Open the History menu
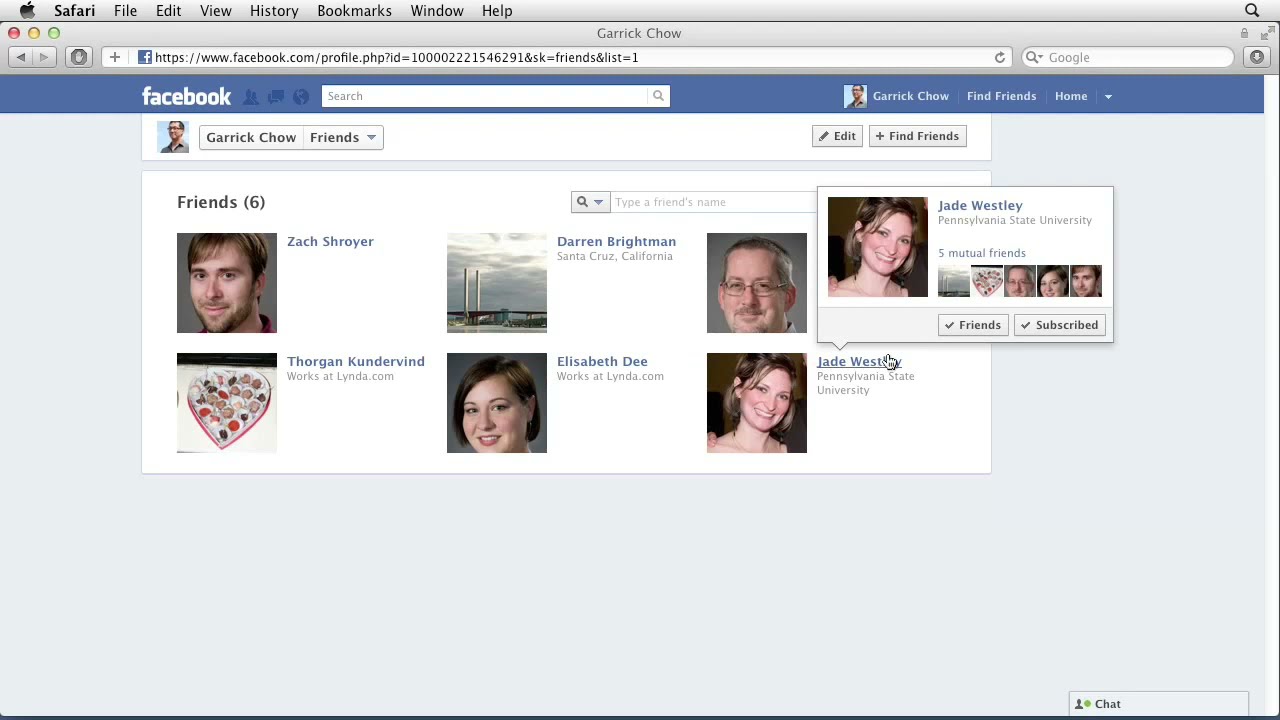Screen dimensions: 1280x720 (x=274, y=11)
